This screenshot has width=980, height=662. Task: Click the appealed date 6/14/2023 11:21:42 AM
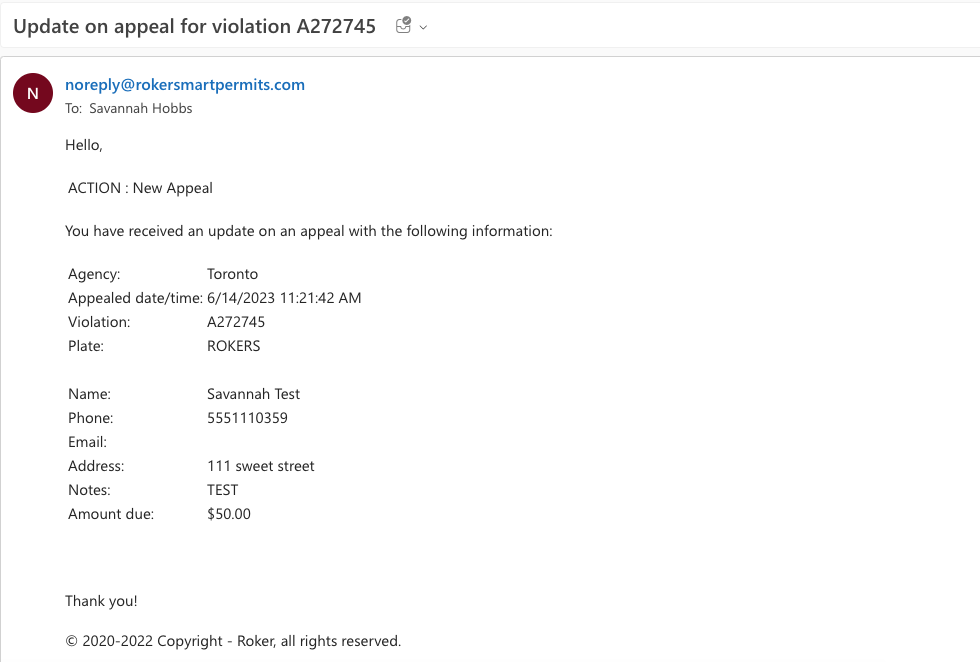click(x=284, y=298)
